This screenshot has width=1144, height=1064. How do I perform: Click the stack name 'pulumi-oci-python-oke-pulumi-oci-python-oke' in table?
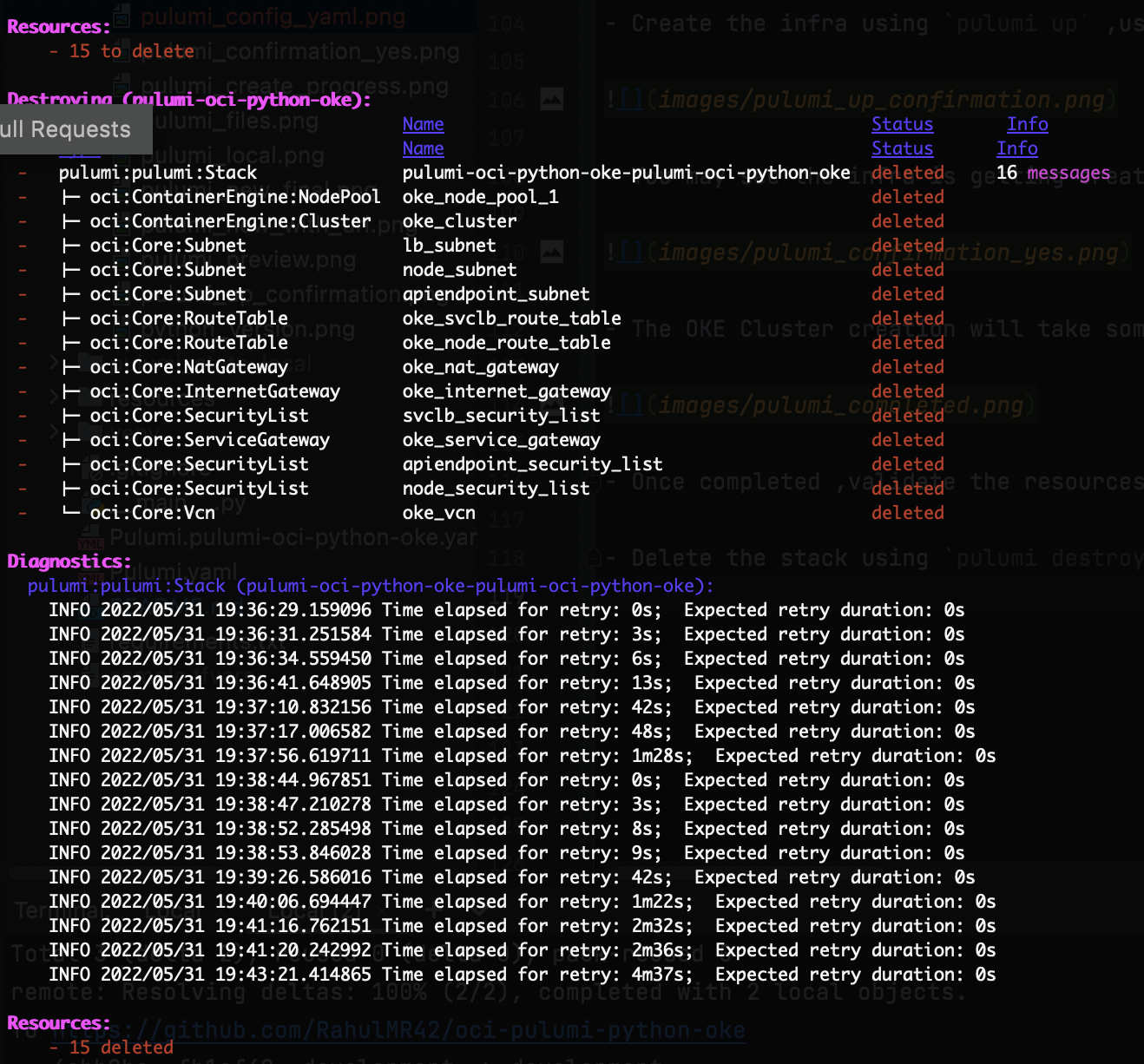(x=627, y=173)
